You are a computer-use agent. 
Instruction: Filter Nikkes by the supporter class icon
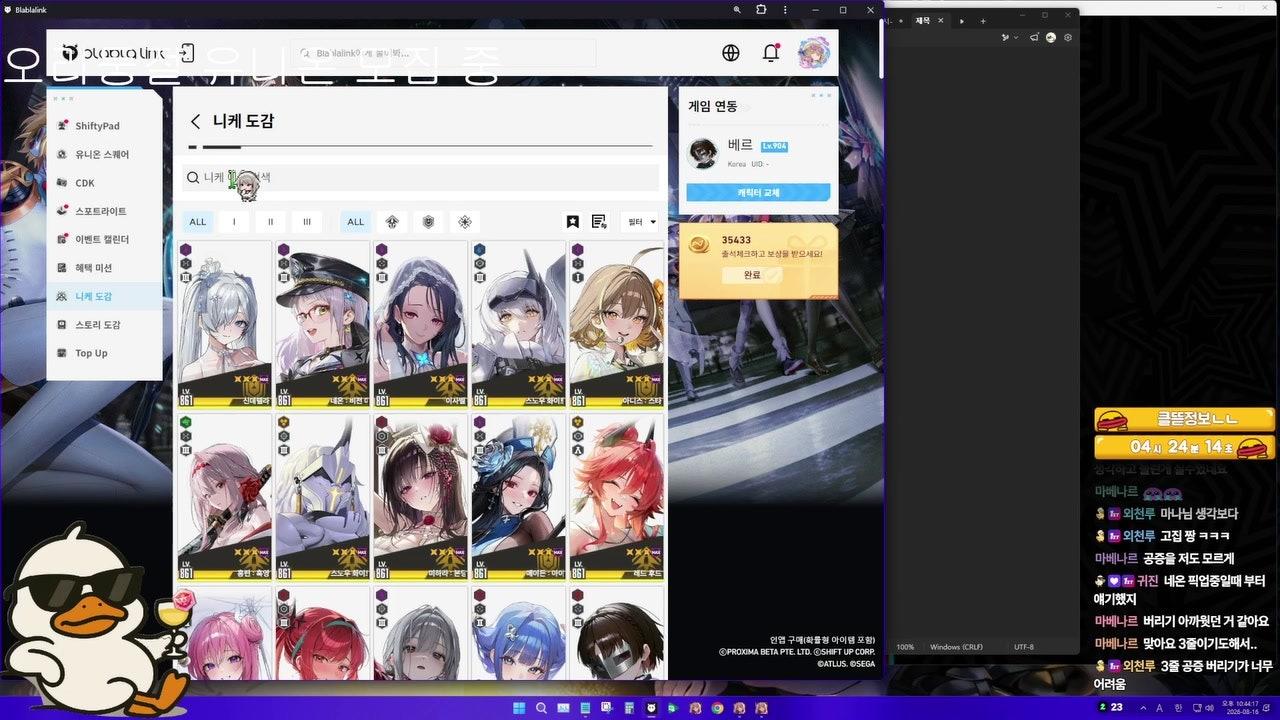(x=465, y=222)
